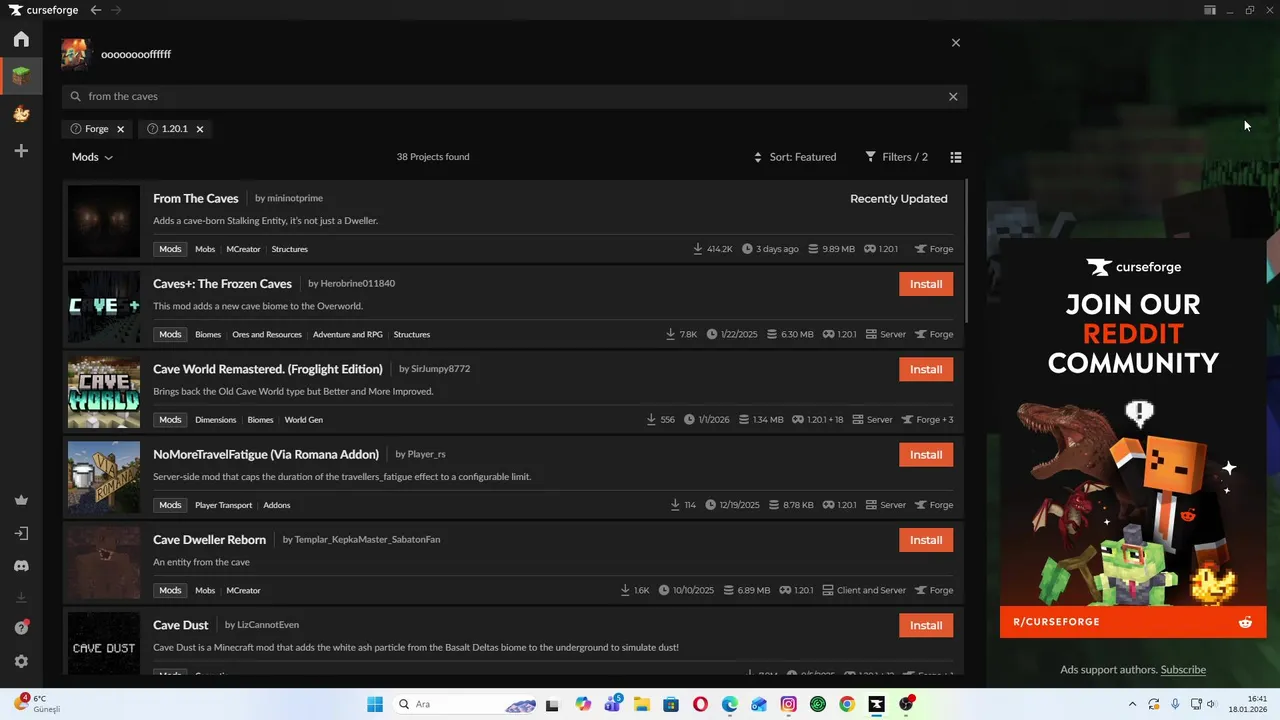Open the Sort: Featured dropdown

coord(795,157)
